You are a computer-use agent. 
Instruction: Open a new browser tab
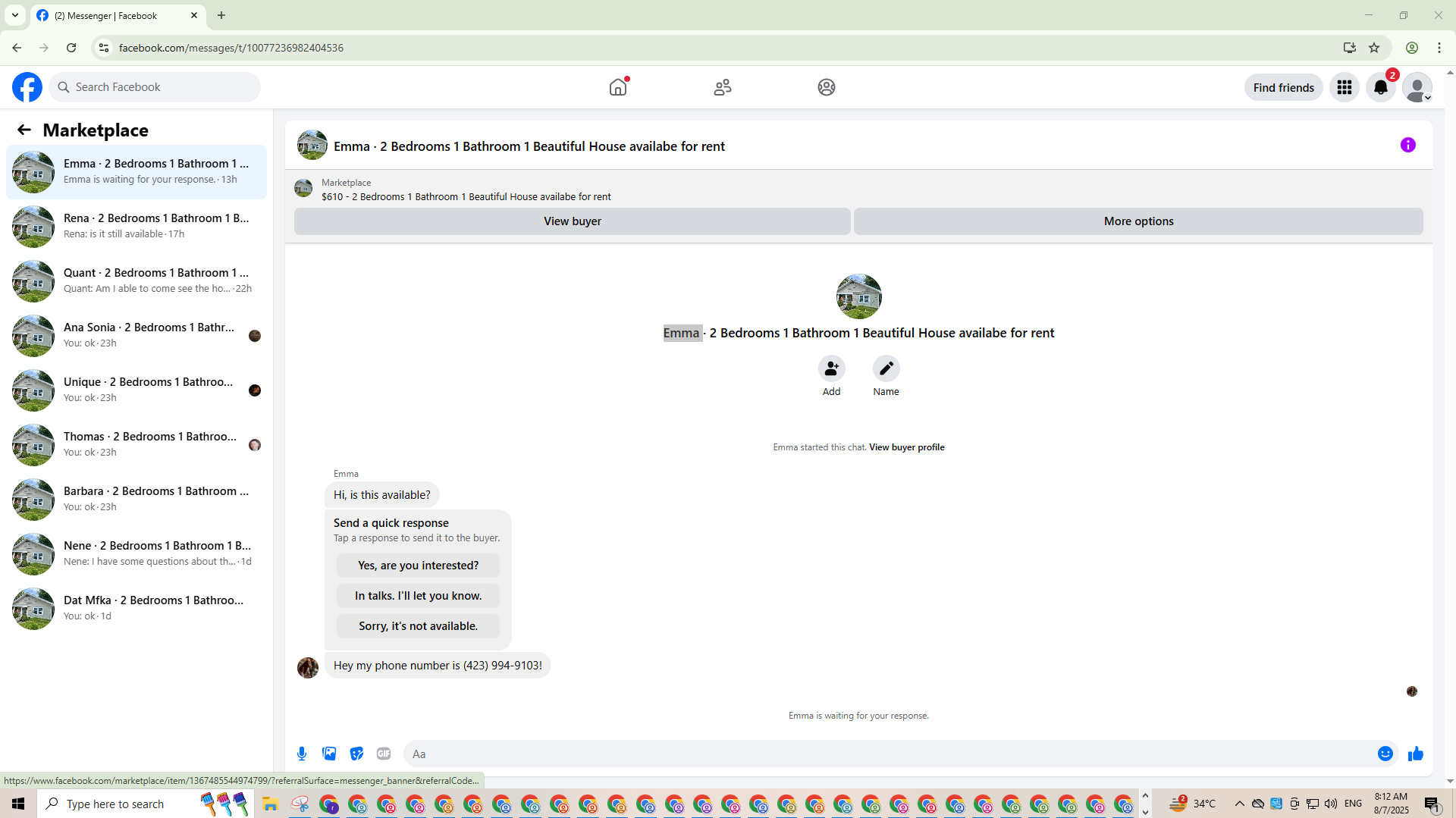pyautogui.click(x=221, y=15)
